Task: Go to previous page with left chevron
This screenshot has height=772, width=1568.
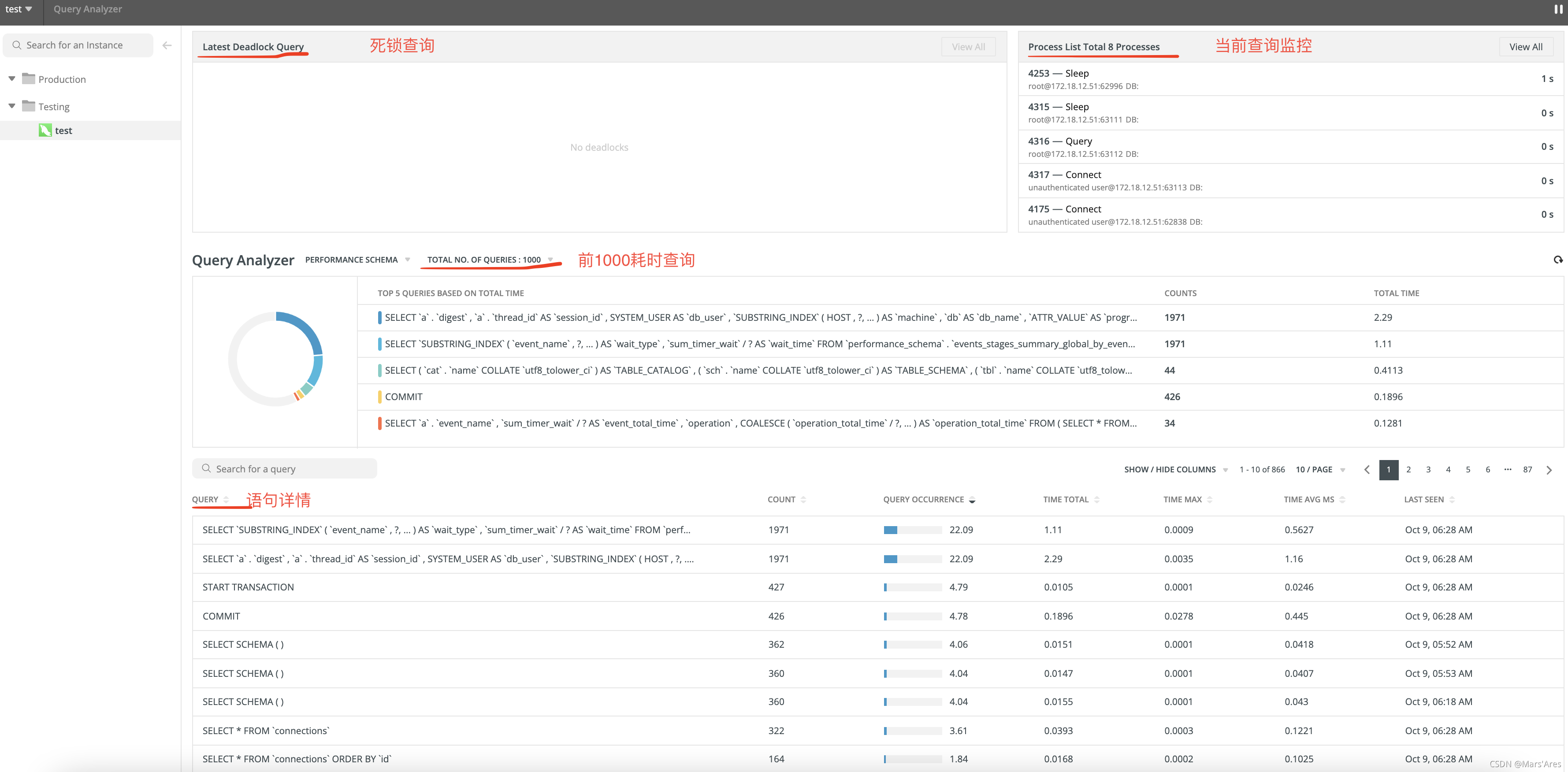Action: [x=1367, y=469]
